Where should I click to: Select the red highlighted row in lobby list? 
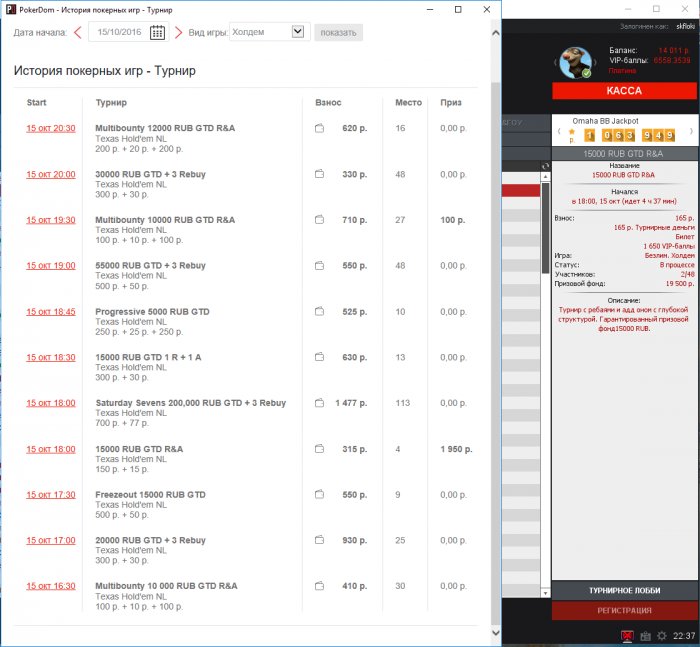pyautogui.click(x=521, y=191)
